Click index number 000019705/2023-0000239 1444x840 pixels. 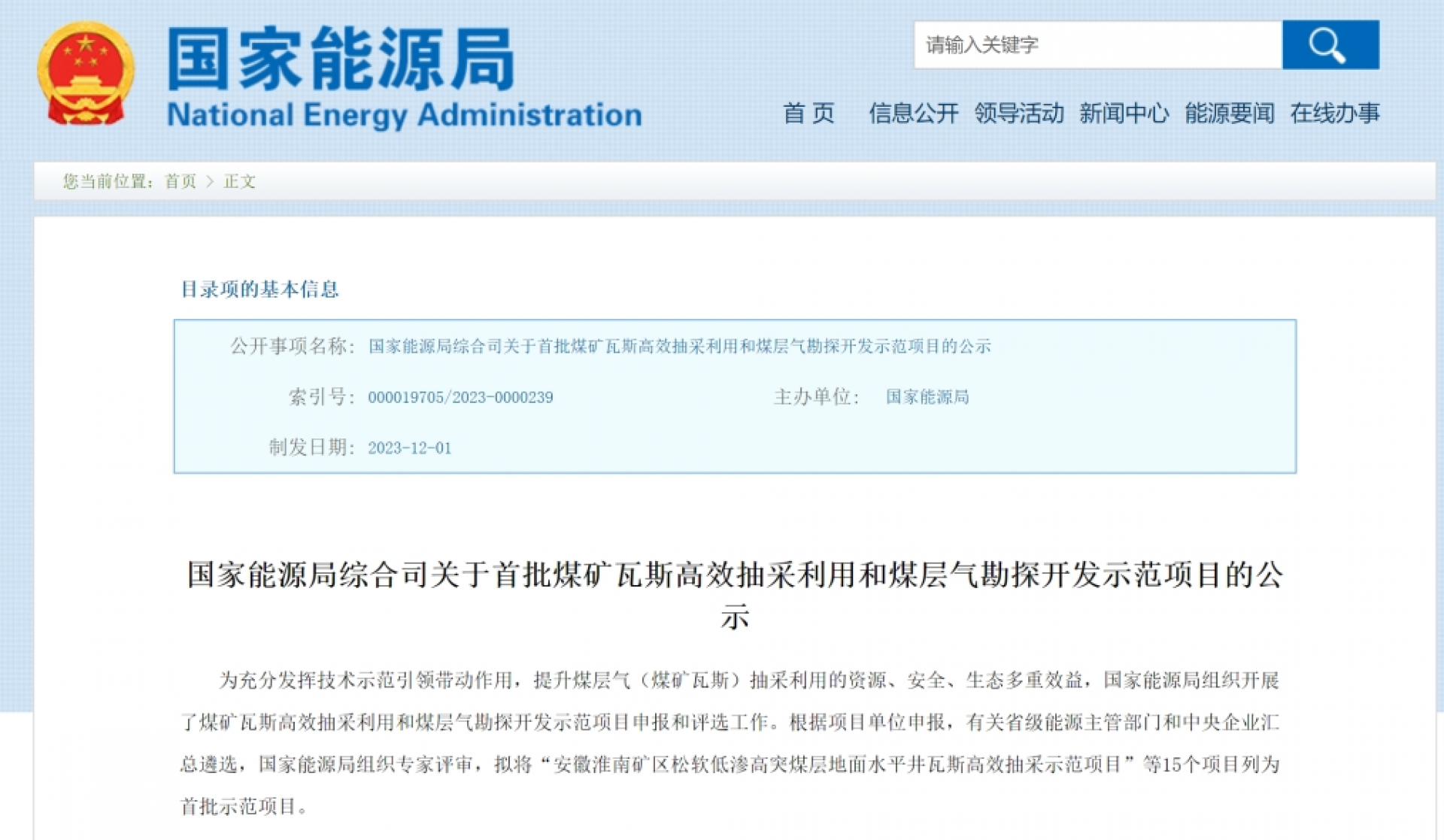460,397
